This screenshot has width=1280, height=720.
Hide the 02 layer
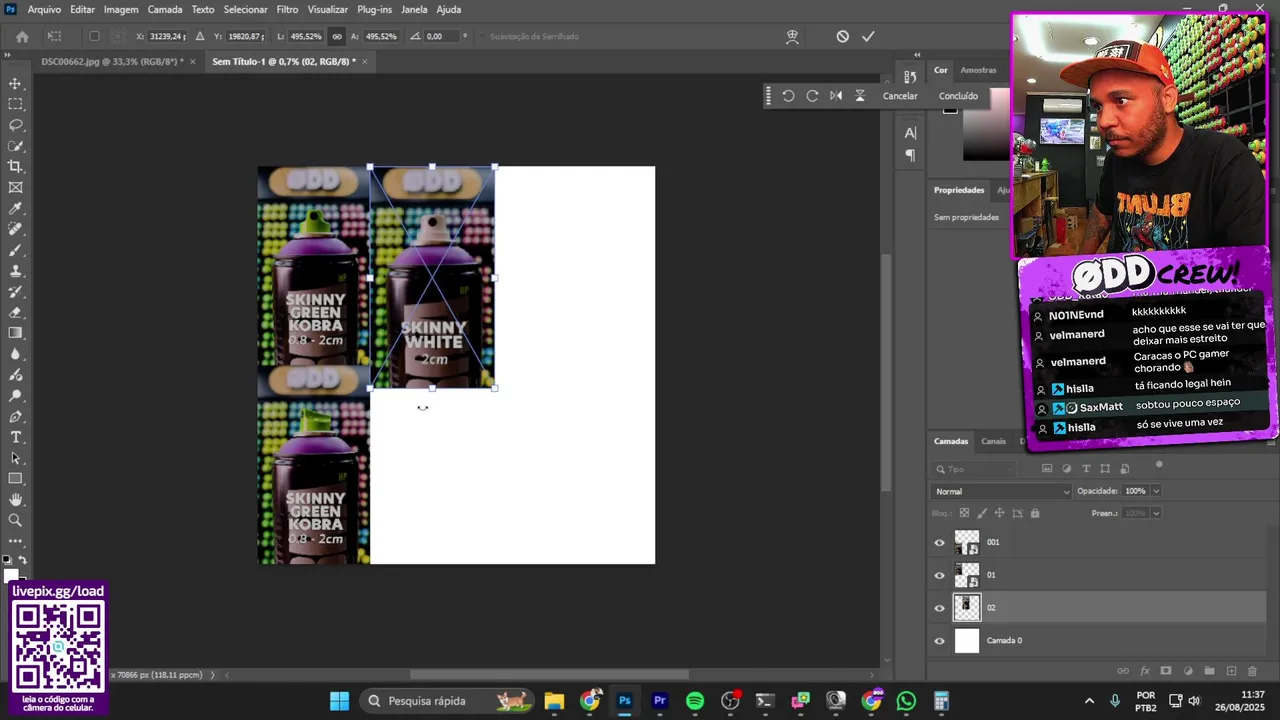tap(939, 608)
